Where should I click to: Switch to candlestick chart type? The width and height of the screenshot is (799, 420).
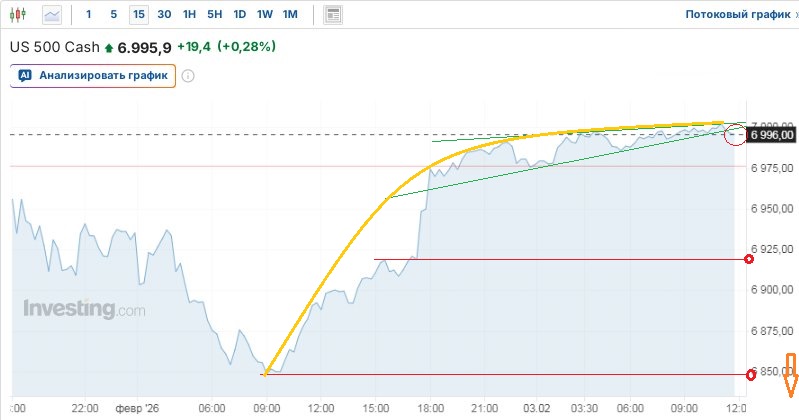[x=19, y=14]
